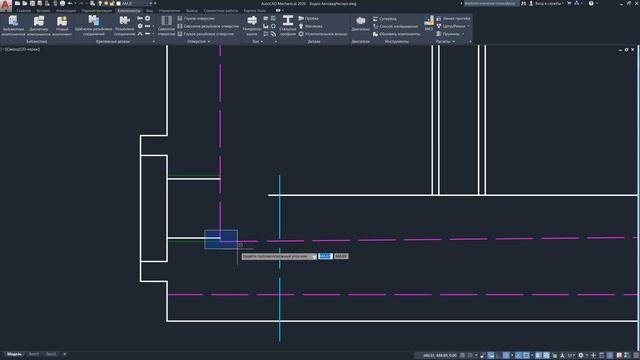Open the annotation scale 1:1 dropdown
The image size is (640, 360).
pyautogui.click(x=572, y=356)
